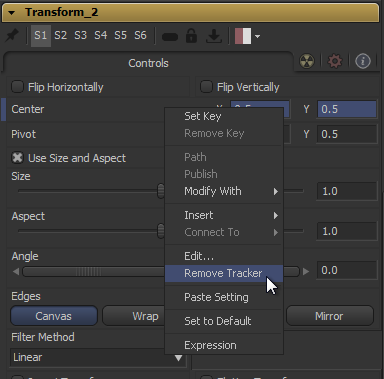Viewport: 384px width, 379px height.
Task: Click the Aspect slider handle
Action: pos(161,231)
